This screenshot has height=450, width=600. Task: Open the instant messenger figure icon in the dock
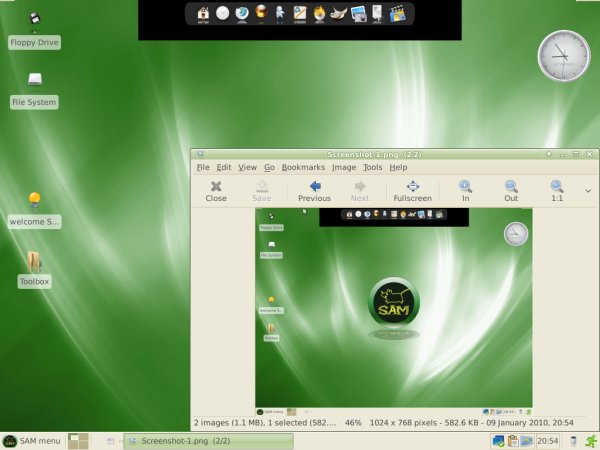coord(280,13)
